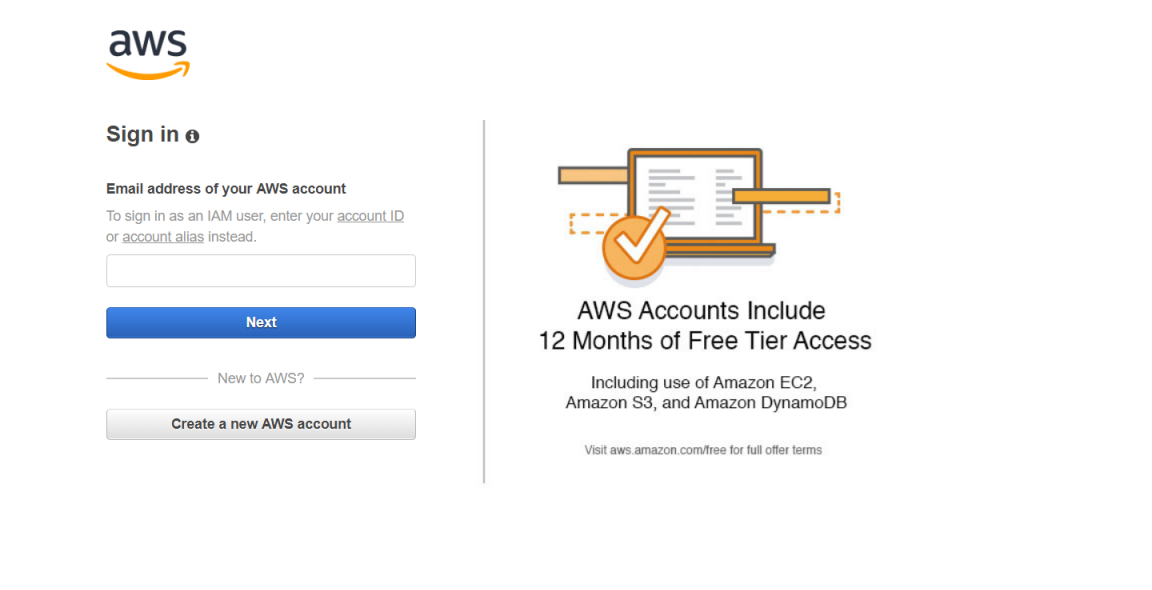
Task: Click Create a new AWS account
Action: click(x=261, y=424)
